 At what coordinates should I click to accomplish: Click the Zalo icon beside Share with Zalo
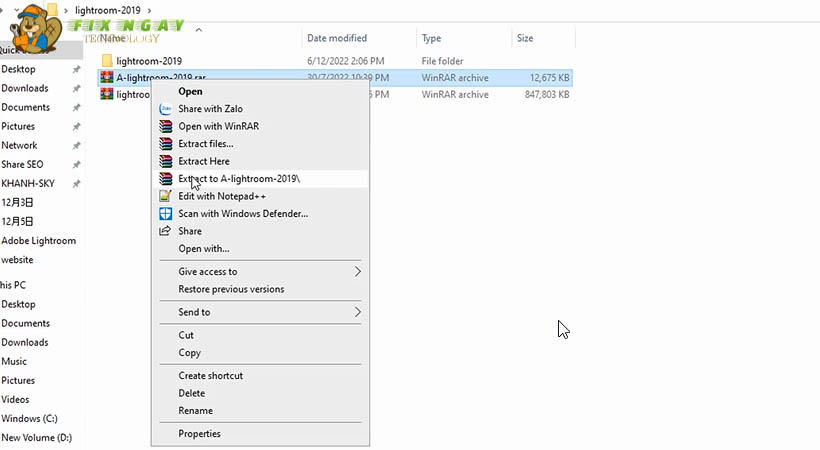pos(166,109)
